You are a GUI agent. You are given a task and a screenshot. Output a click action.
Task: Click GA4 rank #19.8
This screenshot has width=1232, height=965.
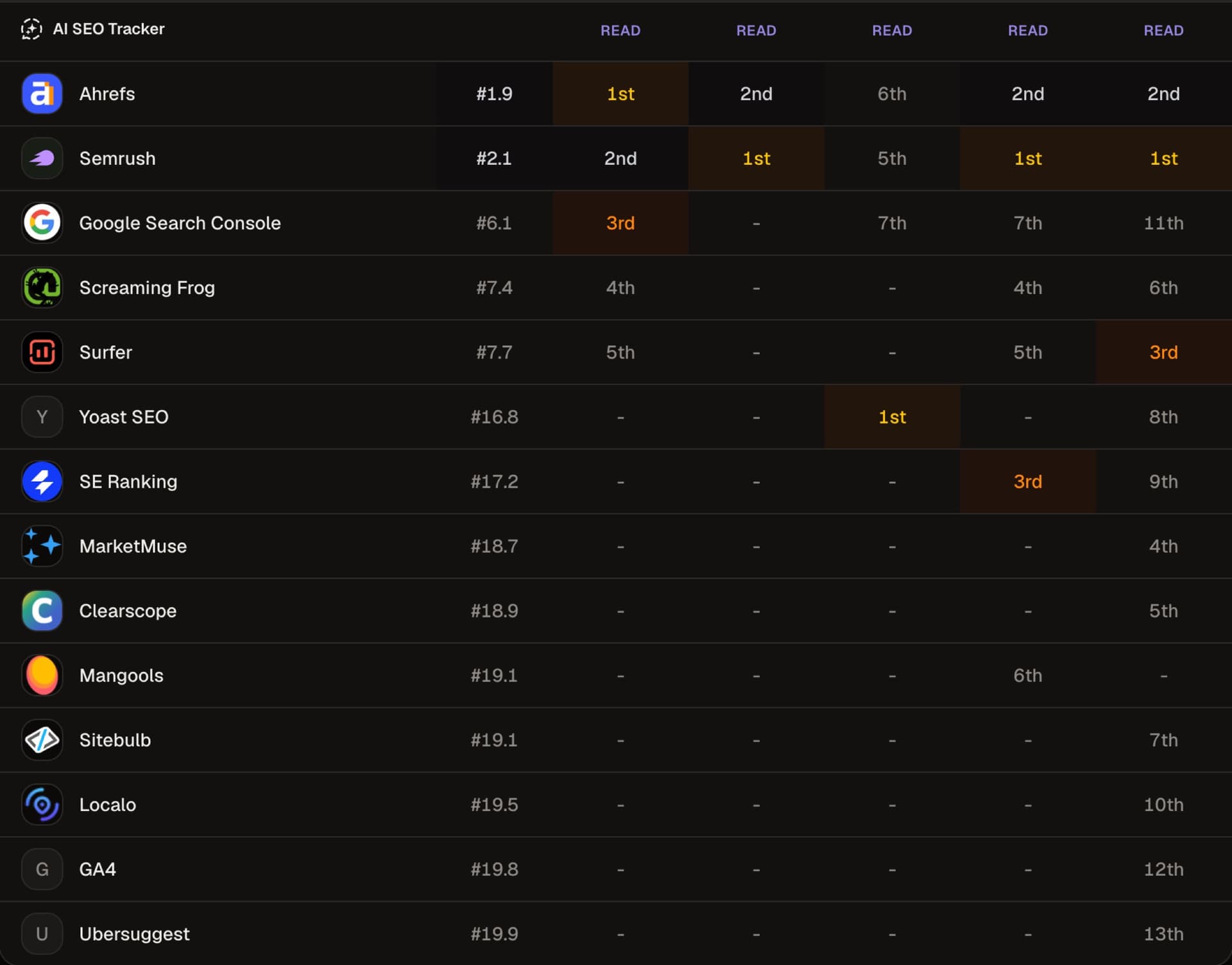click(494, 869)
